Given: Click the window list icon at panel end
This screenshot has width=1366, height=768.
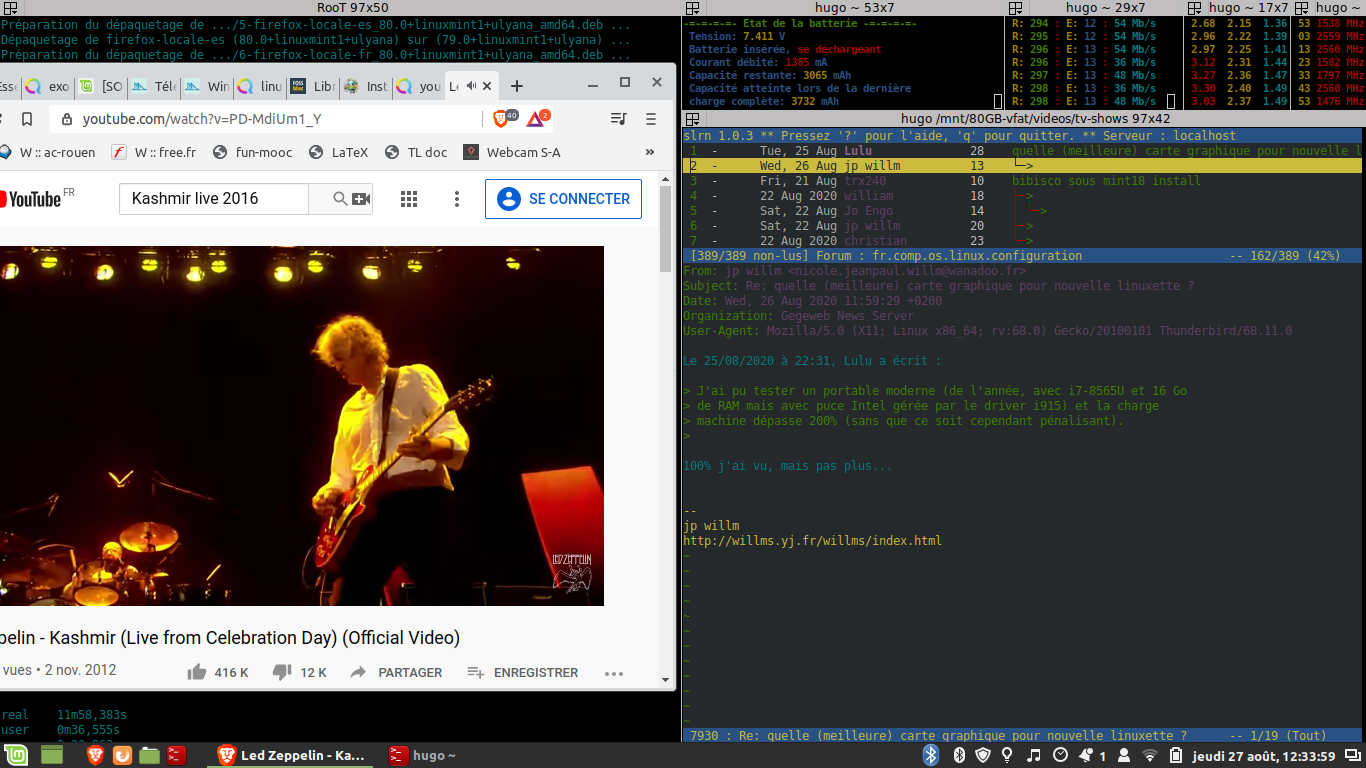Looking at the screenshot, I should (x=1351, y=755).
